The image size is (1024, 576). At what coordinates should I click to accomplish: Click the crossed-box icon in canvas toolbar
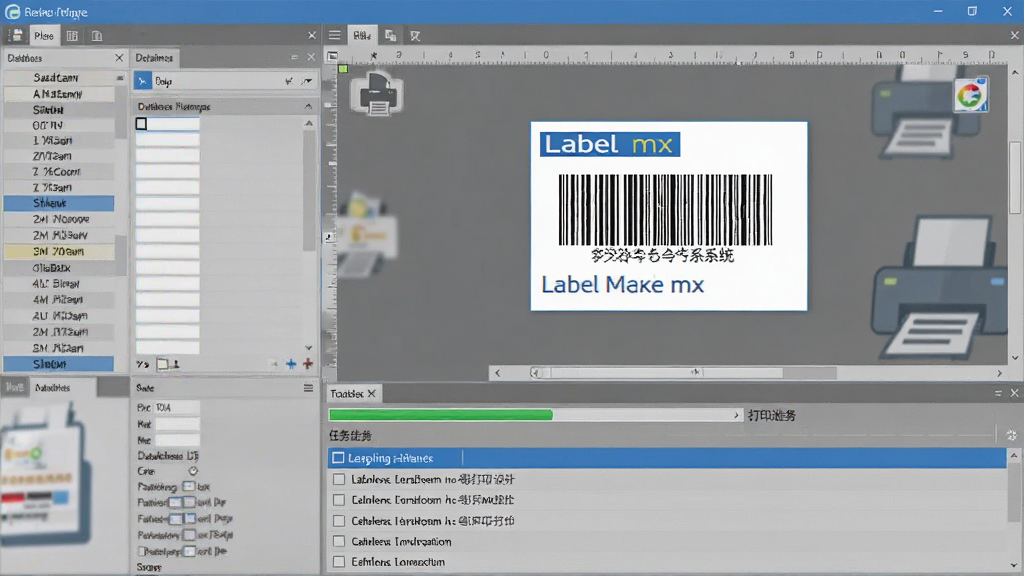(x=415, y=36)
